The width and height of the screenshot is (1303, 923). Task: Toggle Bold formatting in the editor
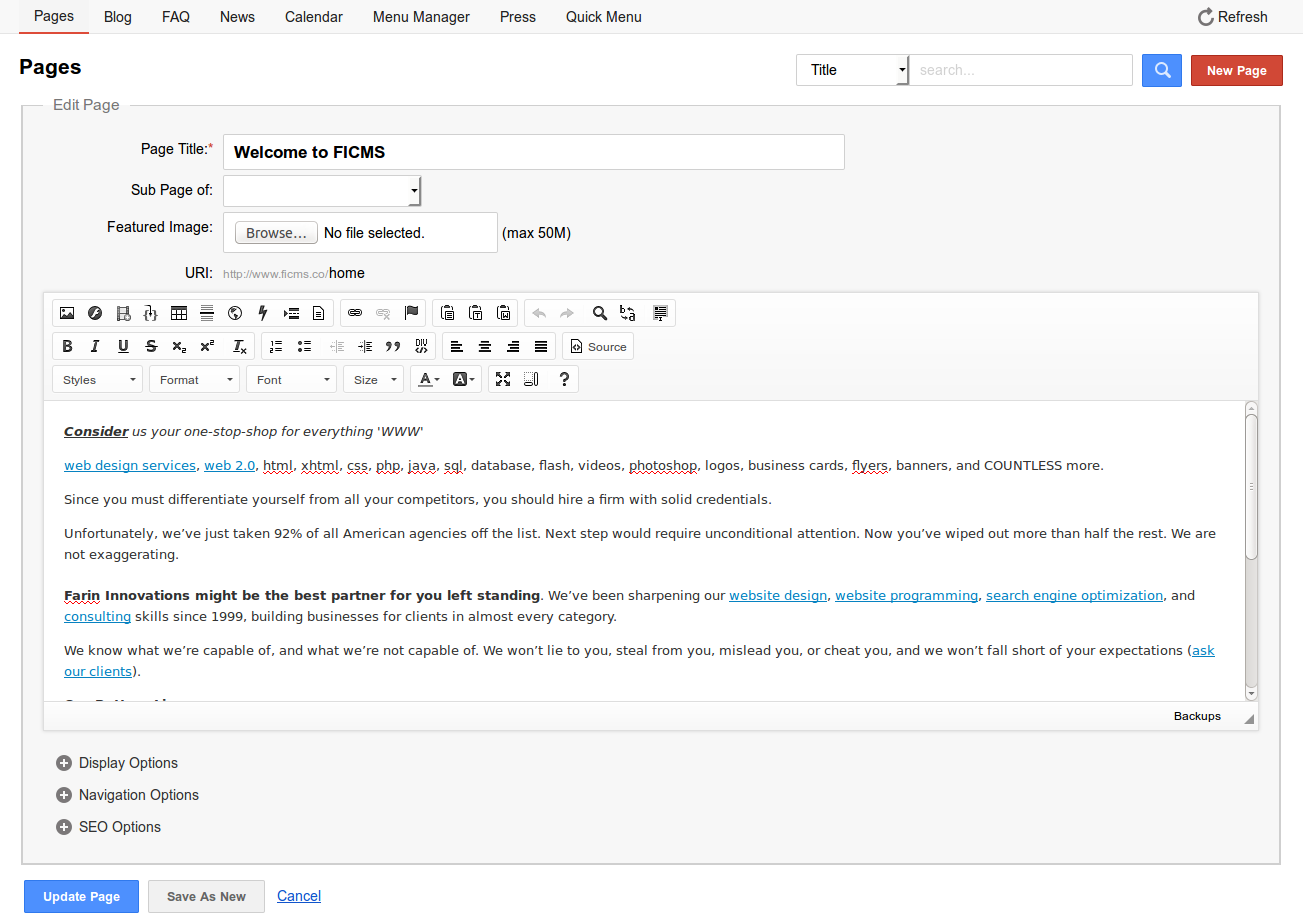pos(67,347)
